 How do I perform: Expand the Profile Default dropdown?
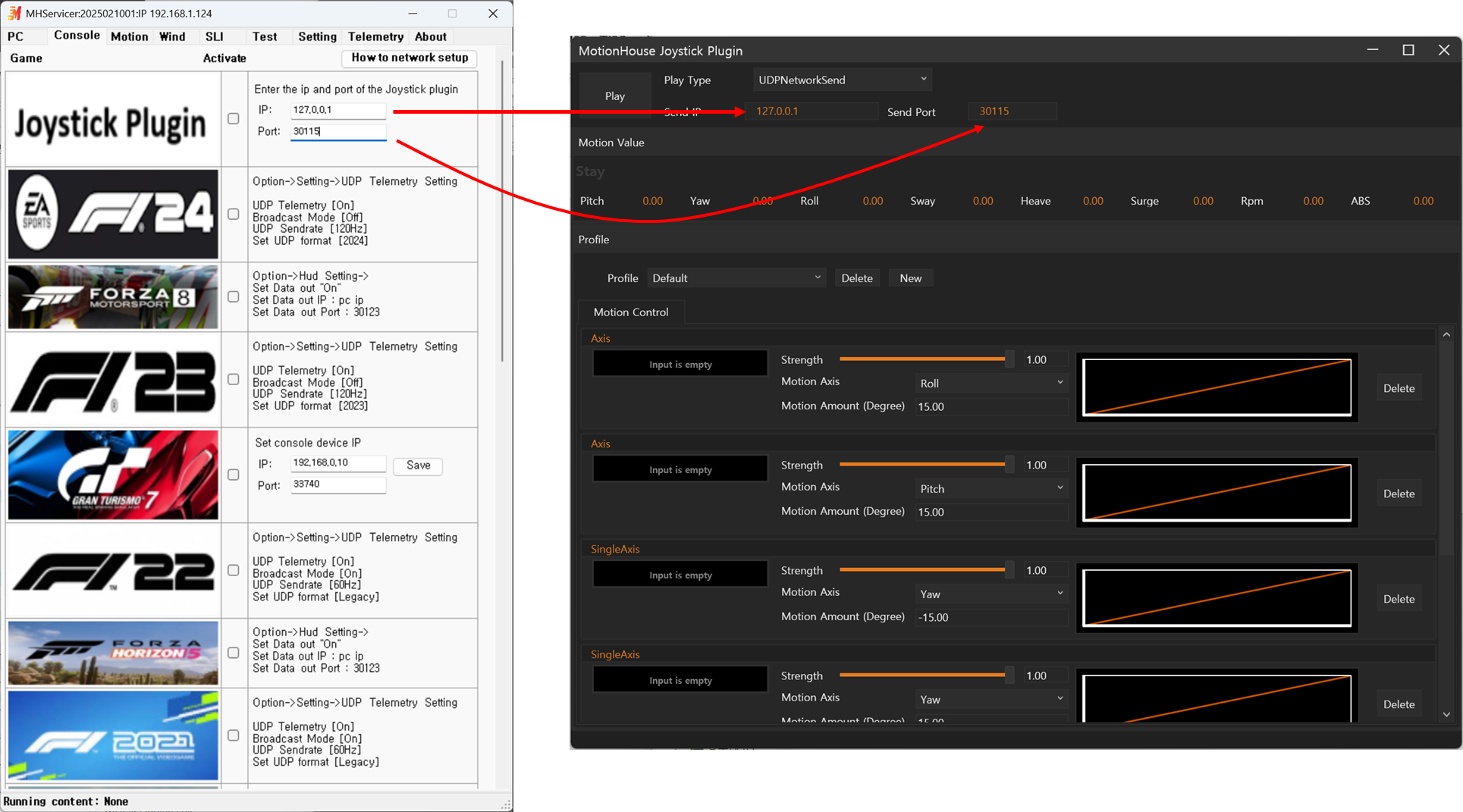(x=736, y=278)
